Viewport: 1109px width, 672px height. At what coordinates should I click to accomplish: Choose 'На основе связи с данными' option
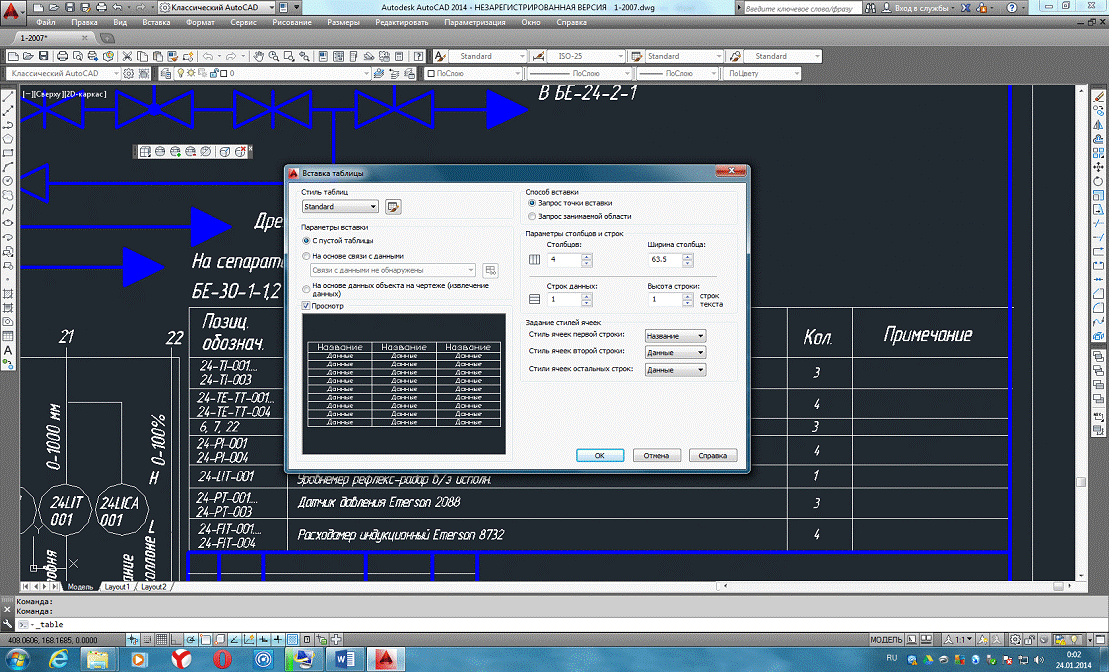click(306, 256)
